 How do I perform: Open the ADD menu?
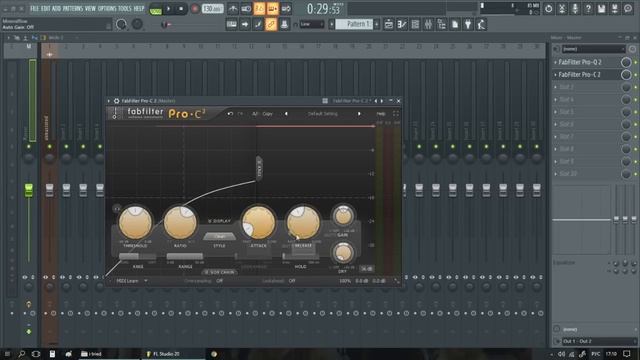[56, 8]
